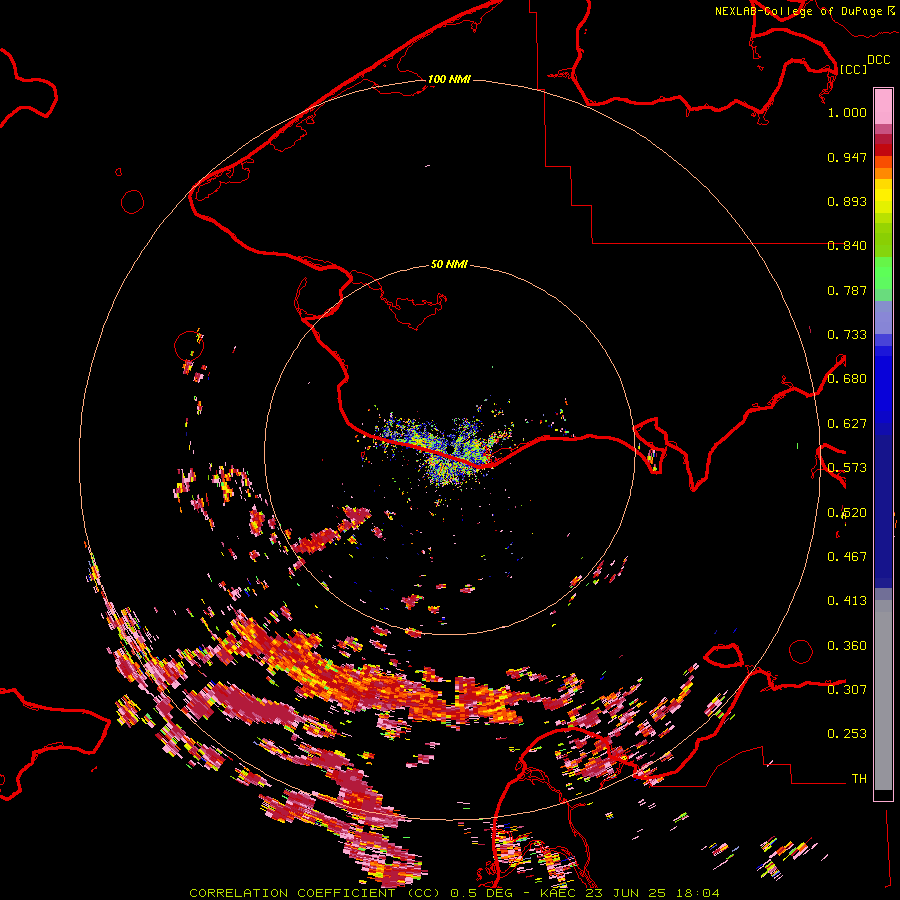
Task: Select the 1.000 scale value
Action: [847, 112]
